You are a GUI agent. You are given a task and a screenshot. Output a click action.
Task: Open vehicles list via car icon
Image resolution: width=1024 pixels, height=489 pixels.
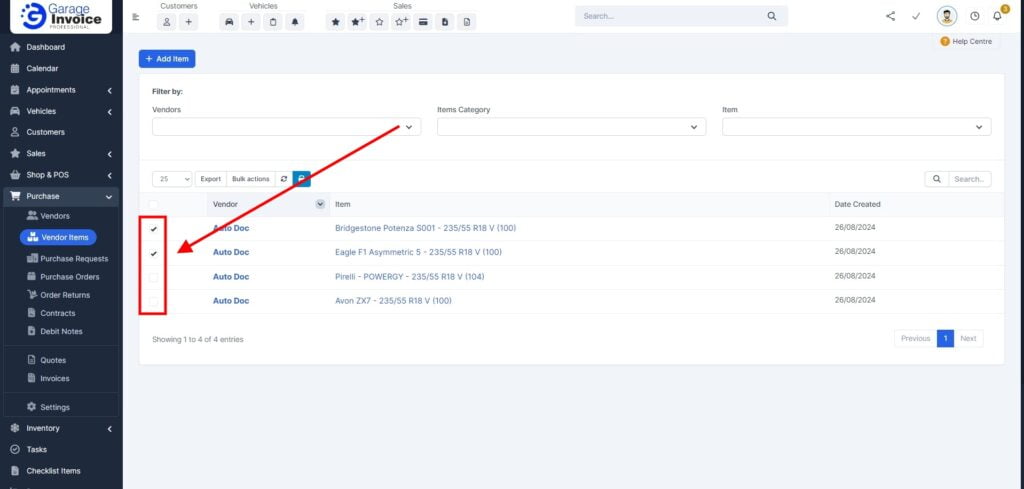229,22
